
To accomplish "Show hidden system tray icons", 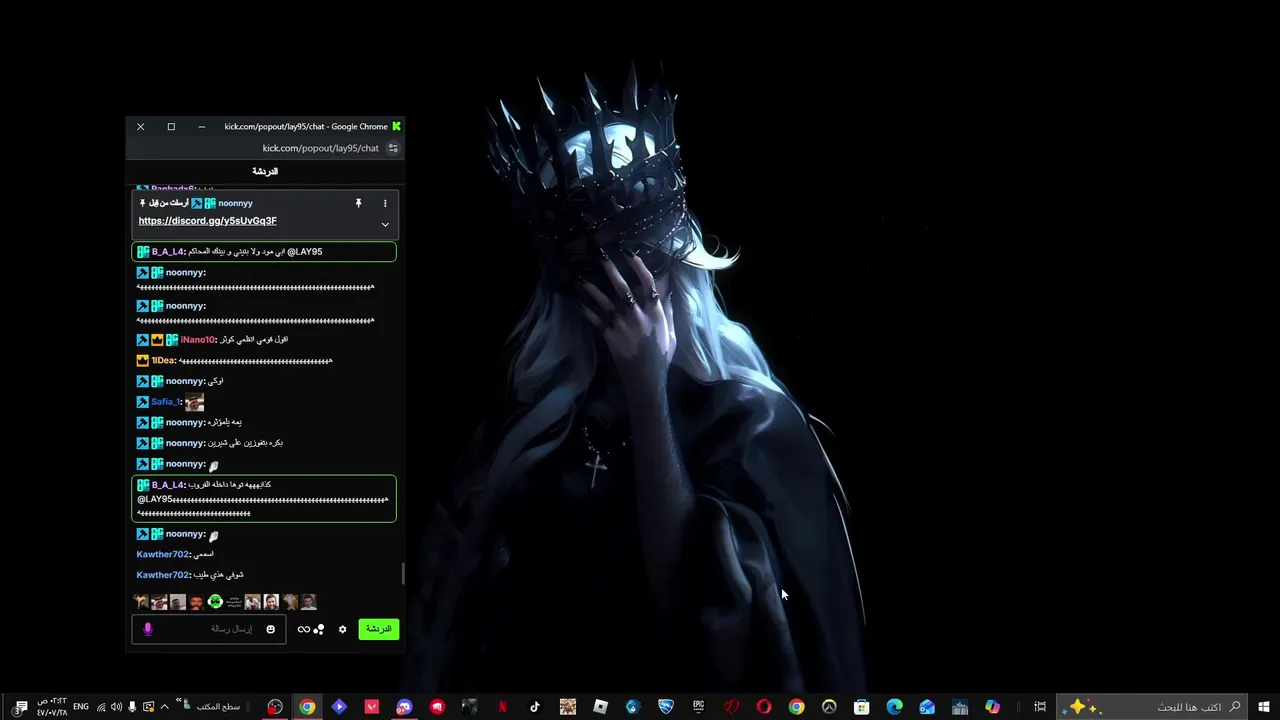I will 164,707.
